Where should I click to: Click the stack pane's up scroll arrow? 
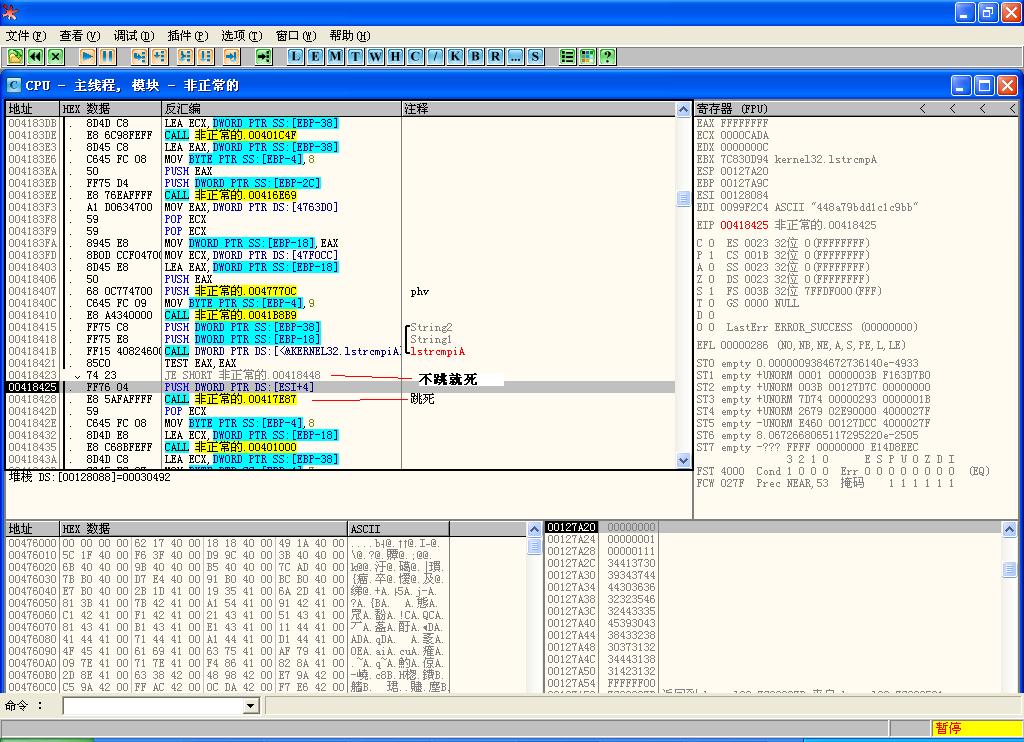1009,529
